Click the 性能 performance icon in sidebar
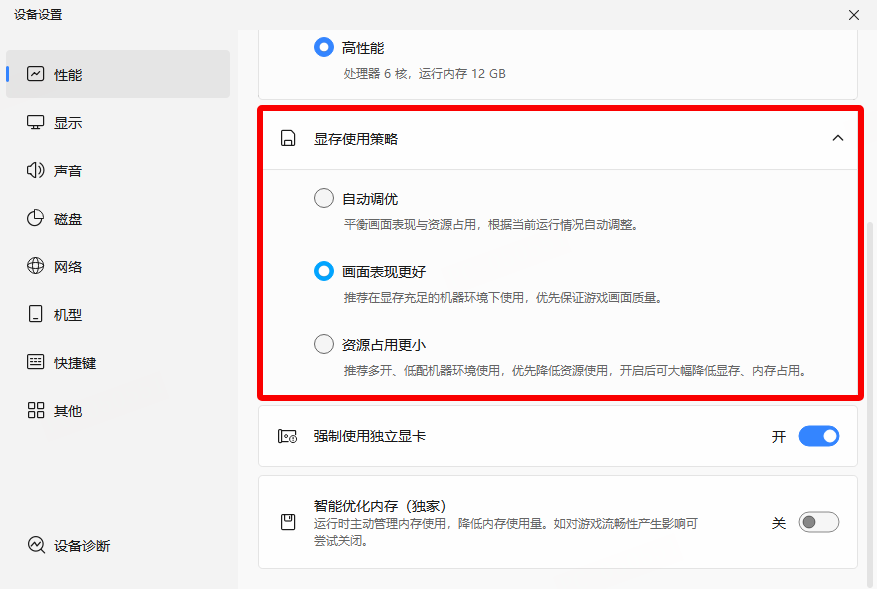Image resolution: width=877 pixels, height=589 pixels. point(36,74)
